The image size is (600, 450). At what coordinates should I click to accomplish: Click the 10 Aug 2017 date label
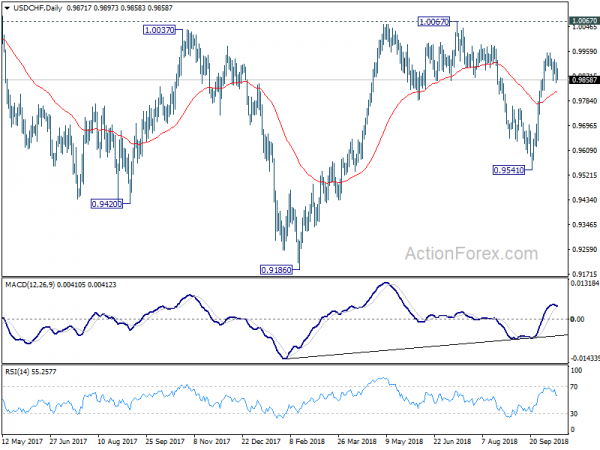pos(117,441)
